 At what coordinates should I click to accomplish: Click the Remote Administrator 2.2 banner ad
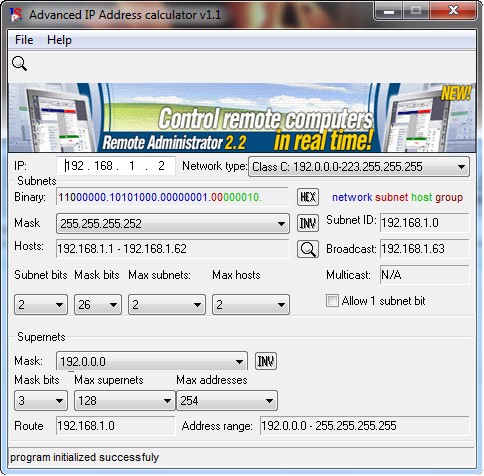point(242,118)
